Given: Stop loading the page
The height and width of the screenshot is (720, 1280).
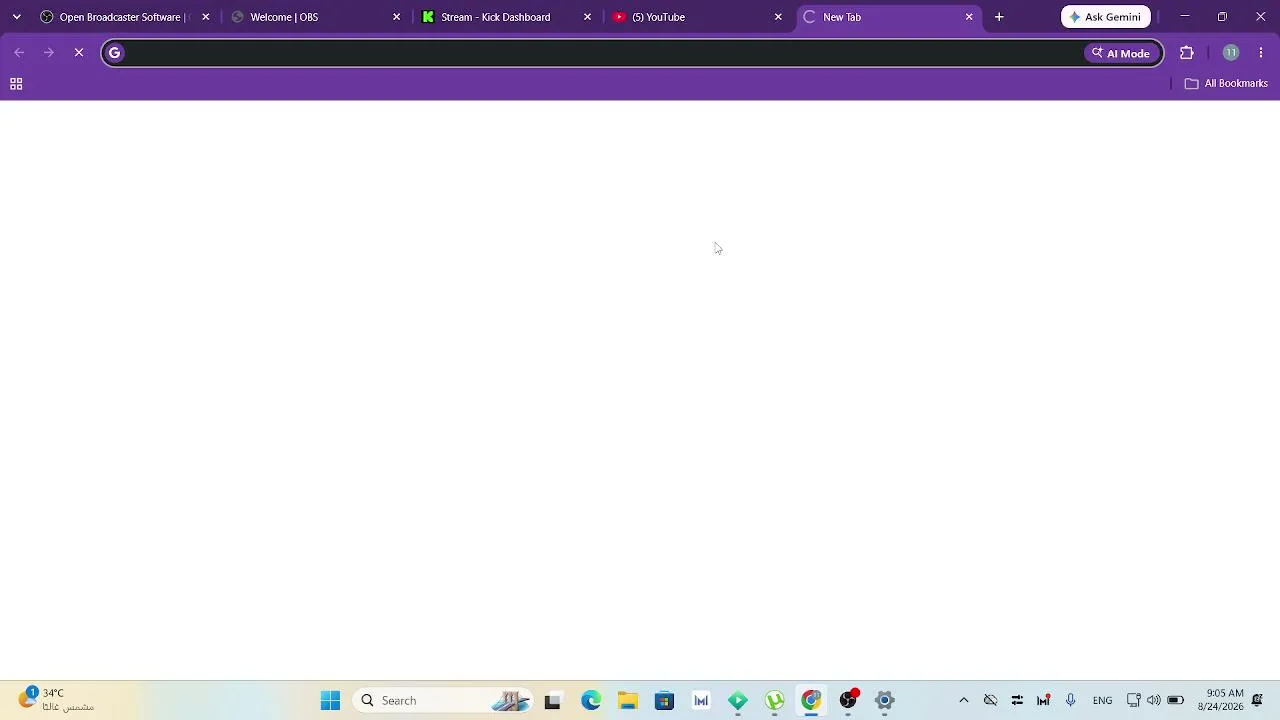Looking at the screenshot, I should click(x=79, y=53).
